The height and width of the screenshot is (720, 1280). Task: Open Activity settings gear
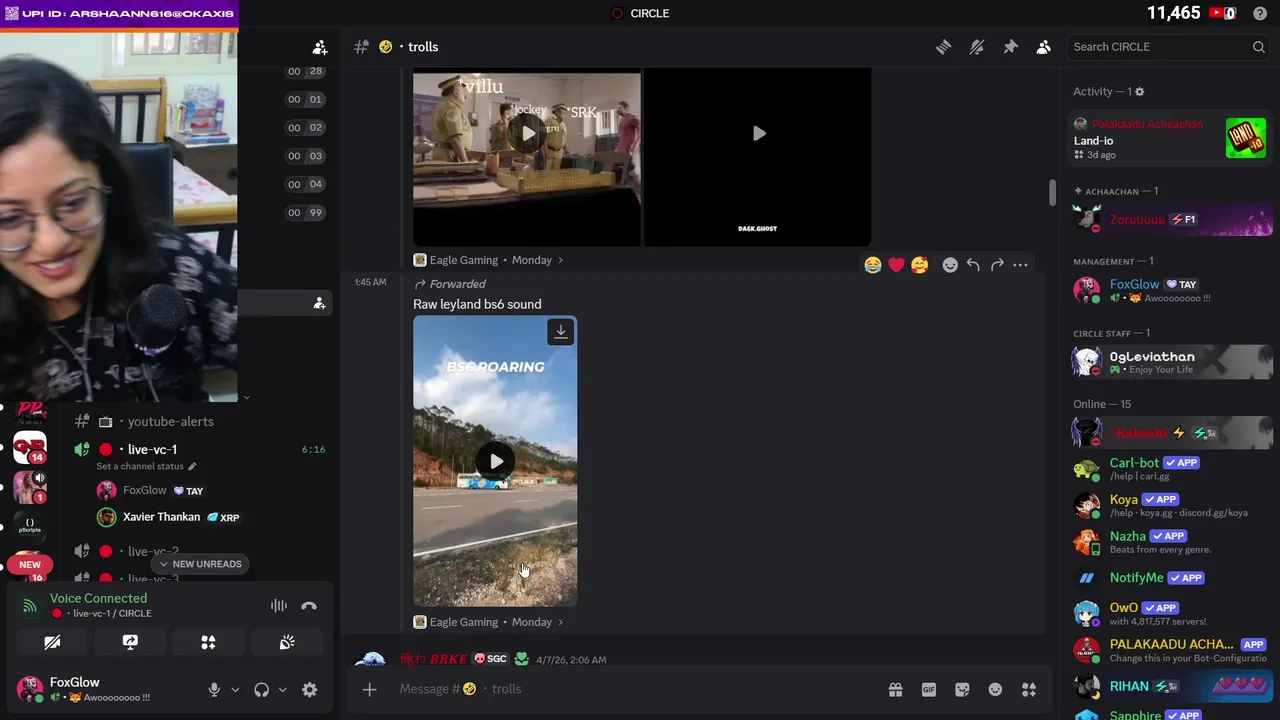[1139, 92]
